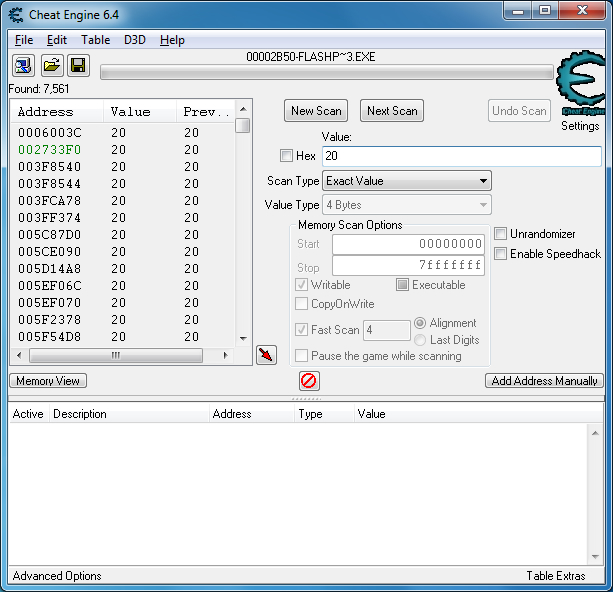
Task: Click the address table Address column header
Action: tap(252, 414)
